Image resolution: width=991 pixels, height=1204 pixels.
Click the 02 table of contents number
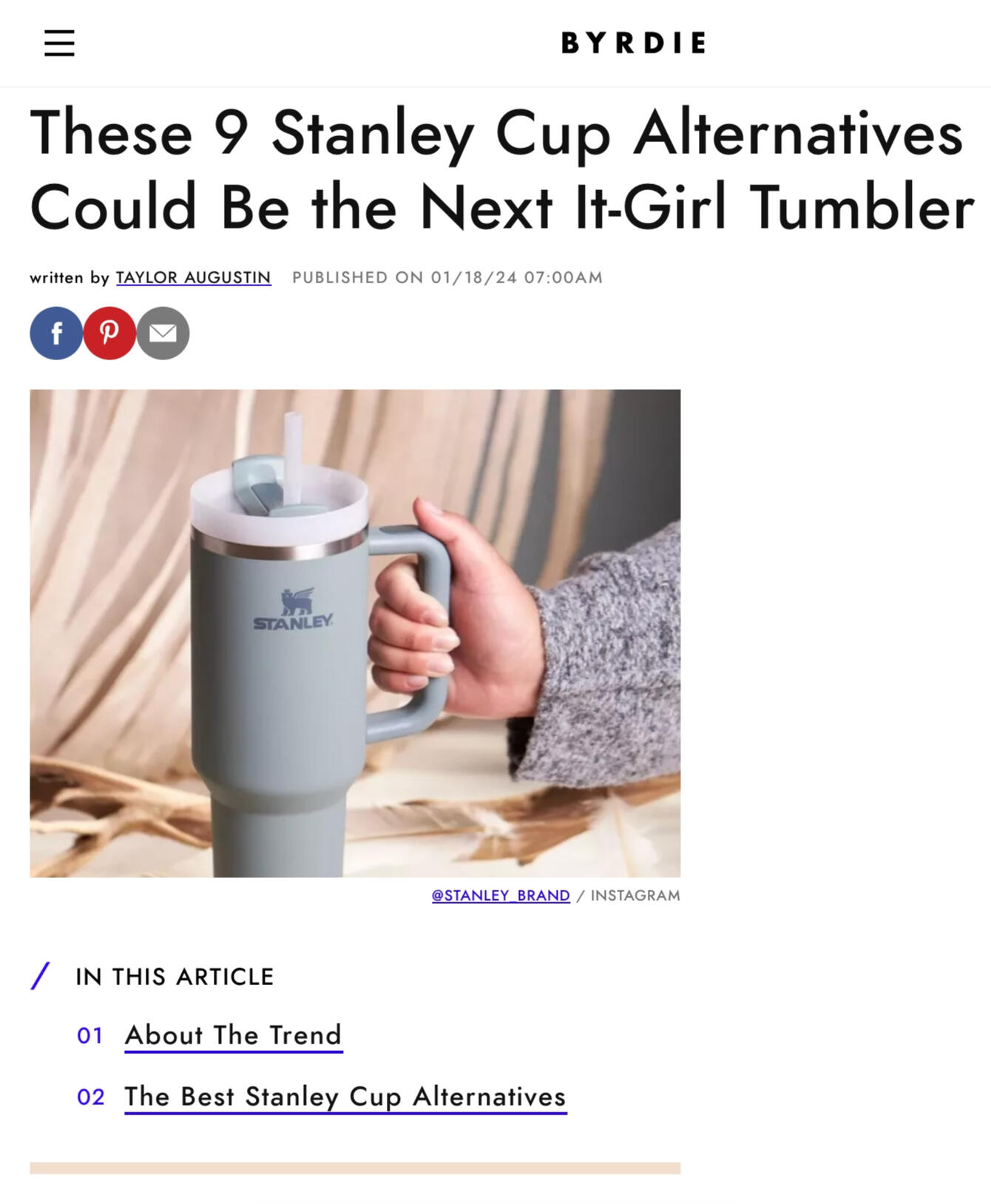point(91,1097)
